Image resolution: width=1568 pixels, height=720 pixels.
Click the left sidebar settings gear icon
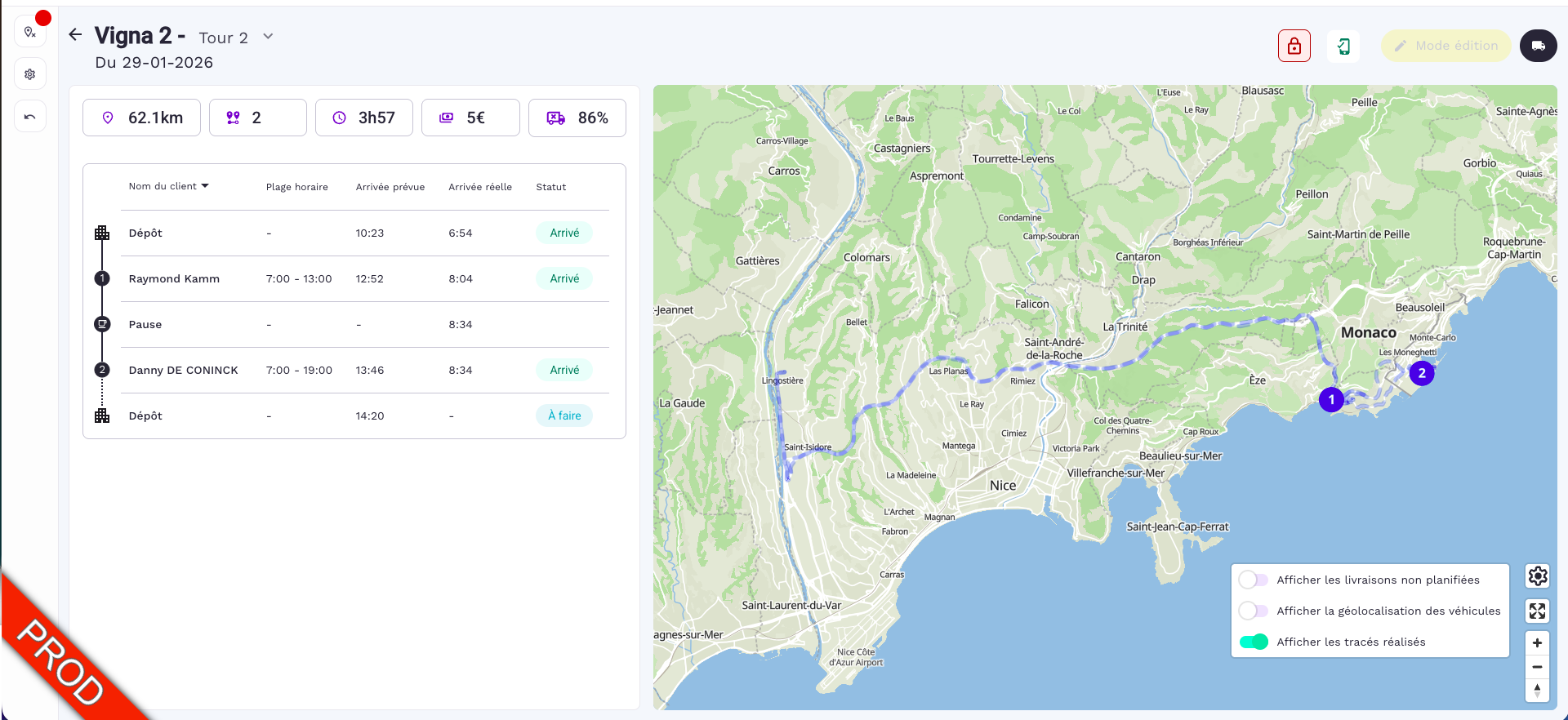(30, 74)
